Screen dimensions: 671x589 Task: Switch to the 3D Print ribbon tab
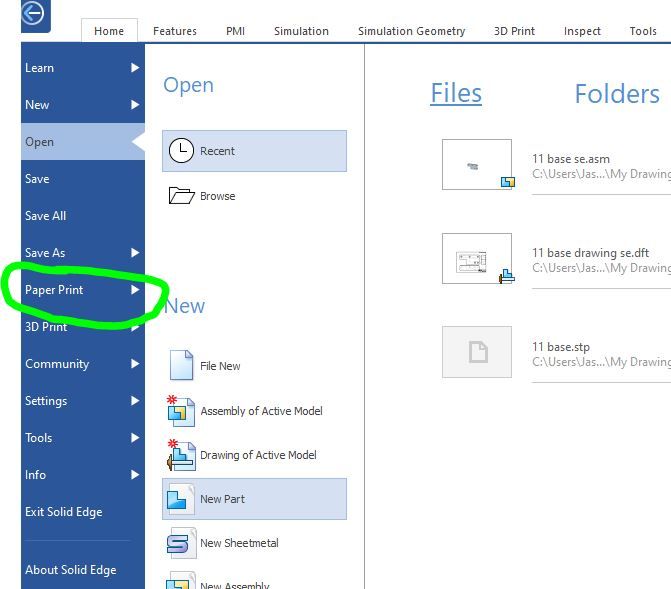(x=514, y=31)
